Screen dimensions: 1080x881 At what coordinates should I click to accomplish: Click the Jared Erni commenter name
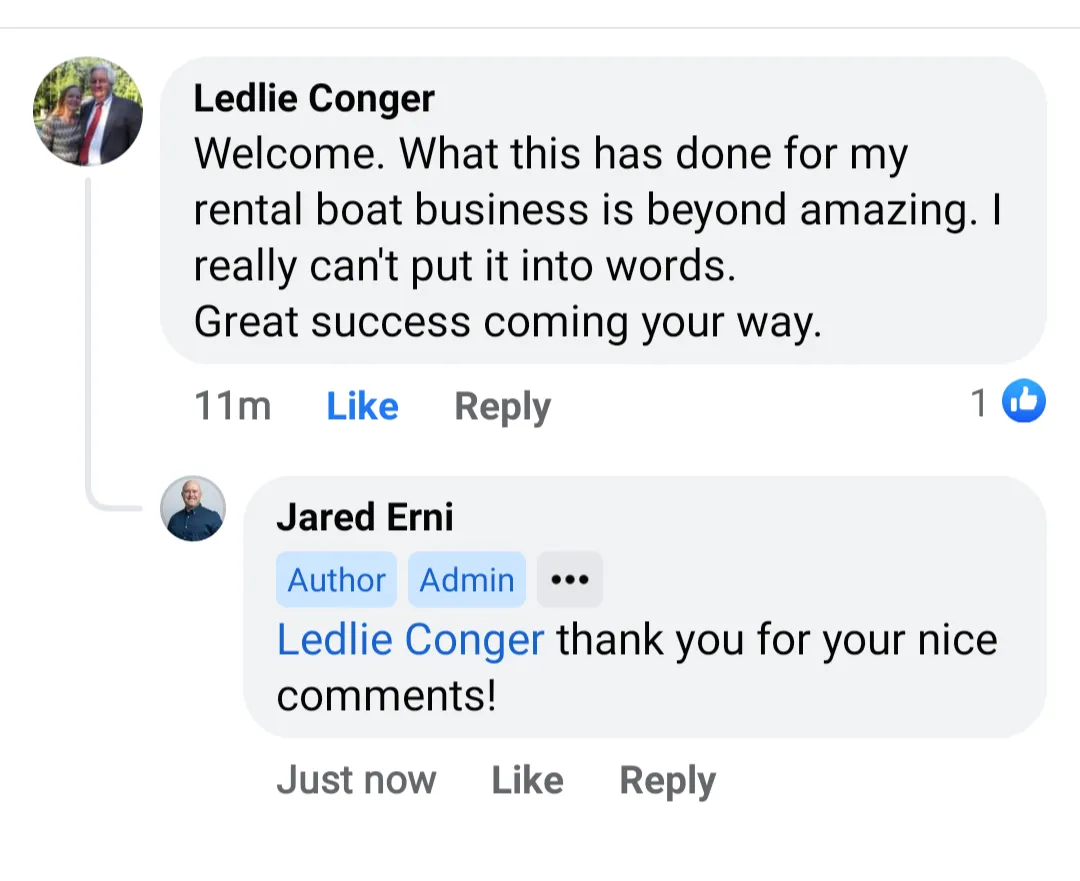coord(365,517)
